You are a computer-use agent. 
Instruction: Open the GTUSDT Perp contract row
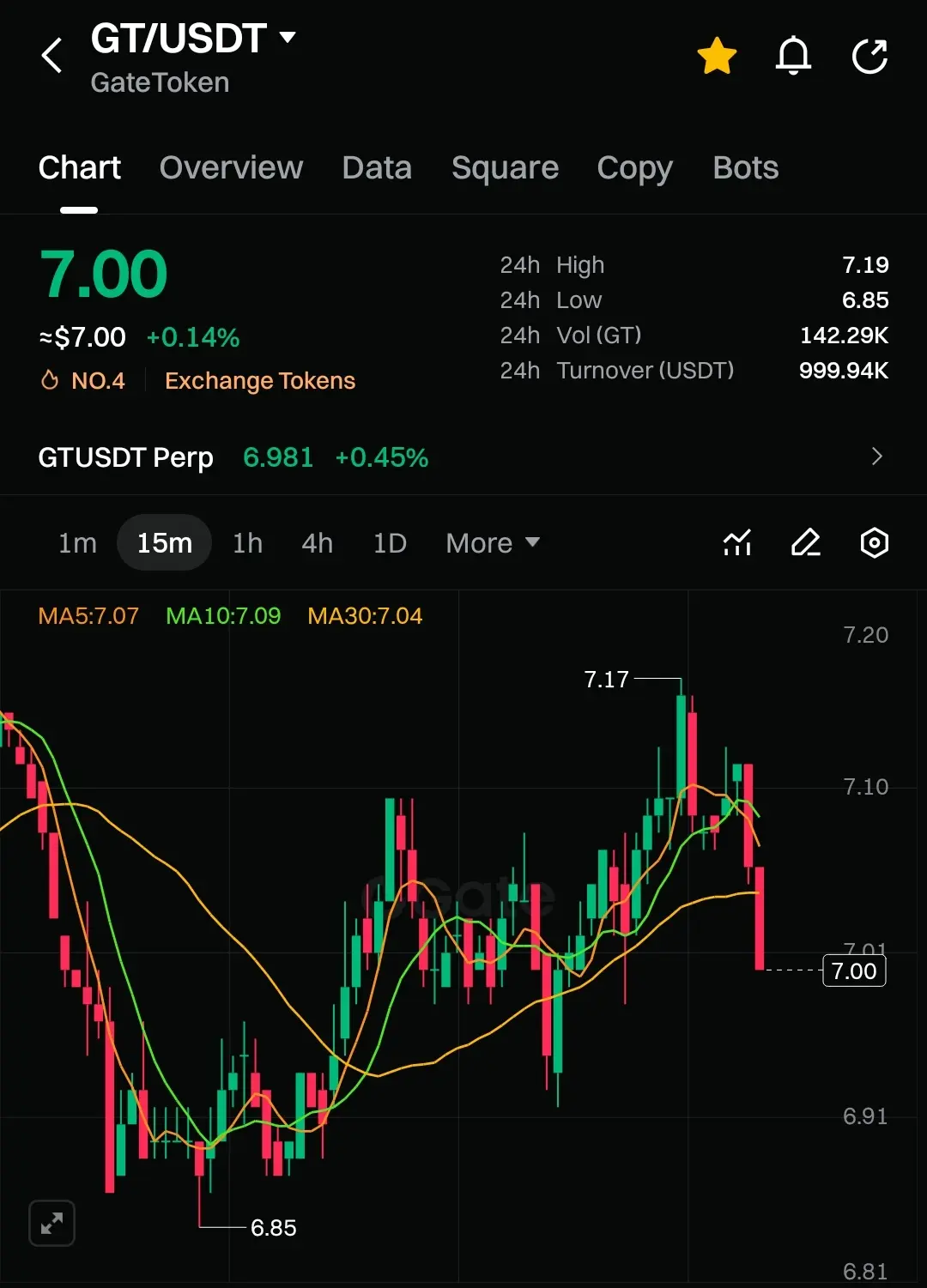point(463,457)
